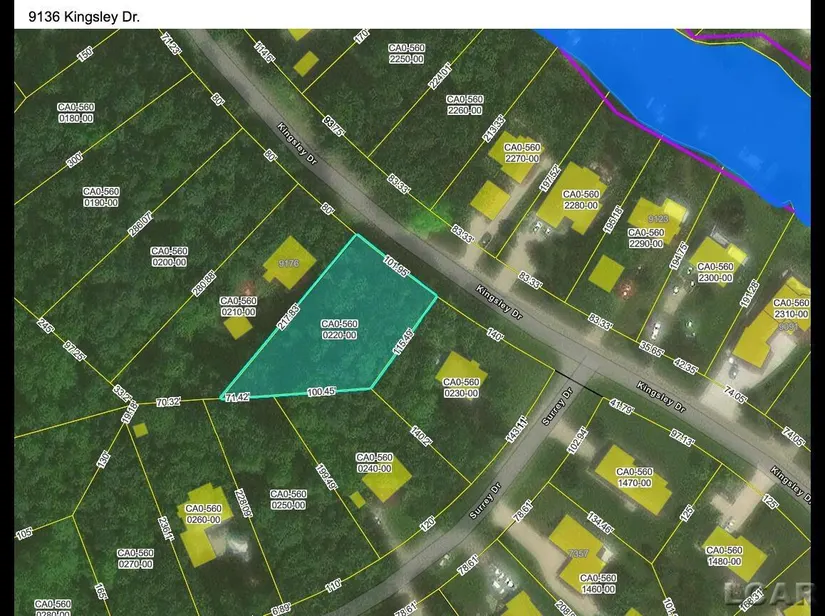
Task: Select parcel label CA0-560 2270-00
Action: (522, 153)
